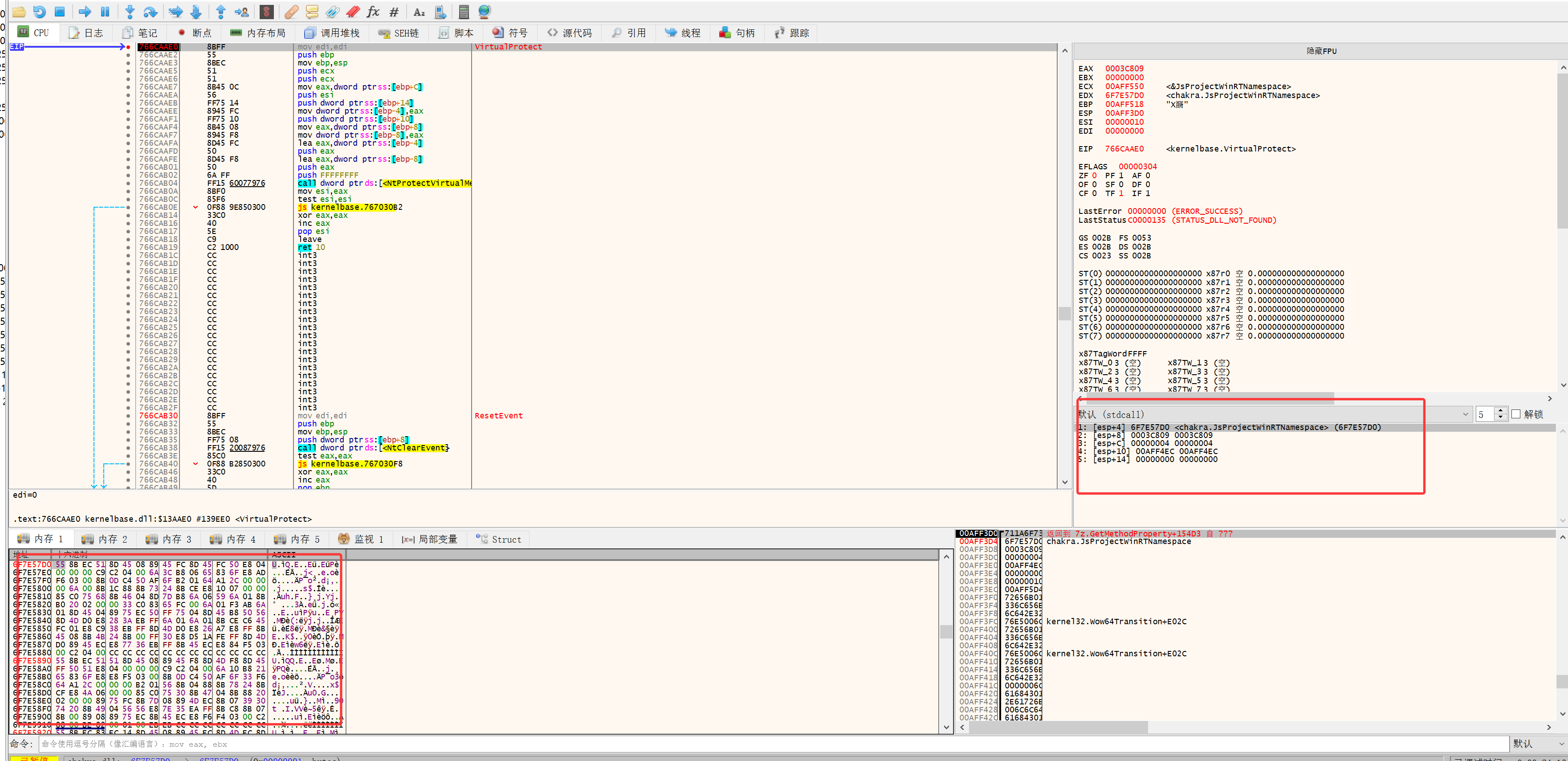Image resolution: width=1568 pixels, height=761 pixels.
Task: Click the 隐藏FPU button
Action: click(x=1321, y=51)
